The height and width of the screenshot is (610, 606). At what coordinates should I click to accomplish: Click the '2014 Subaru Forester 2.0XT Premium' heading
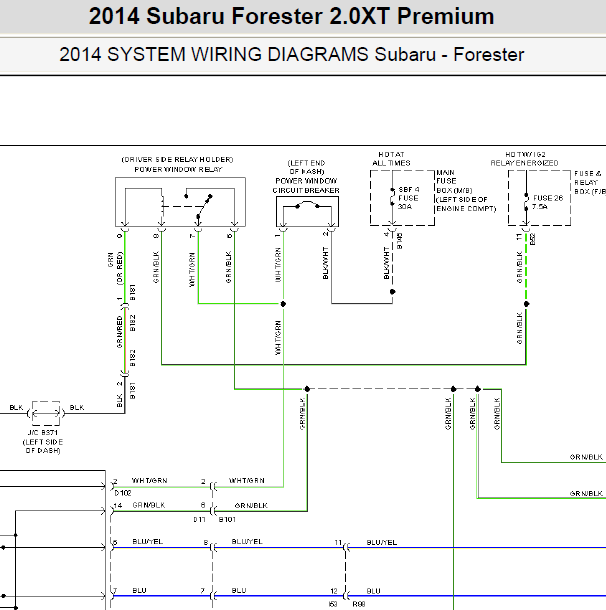tap(291, 16)
